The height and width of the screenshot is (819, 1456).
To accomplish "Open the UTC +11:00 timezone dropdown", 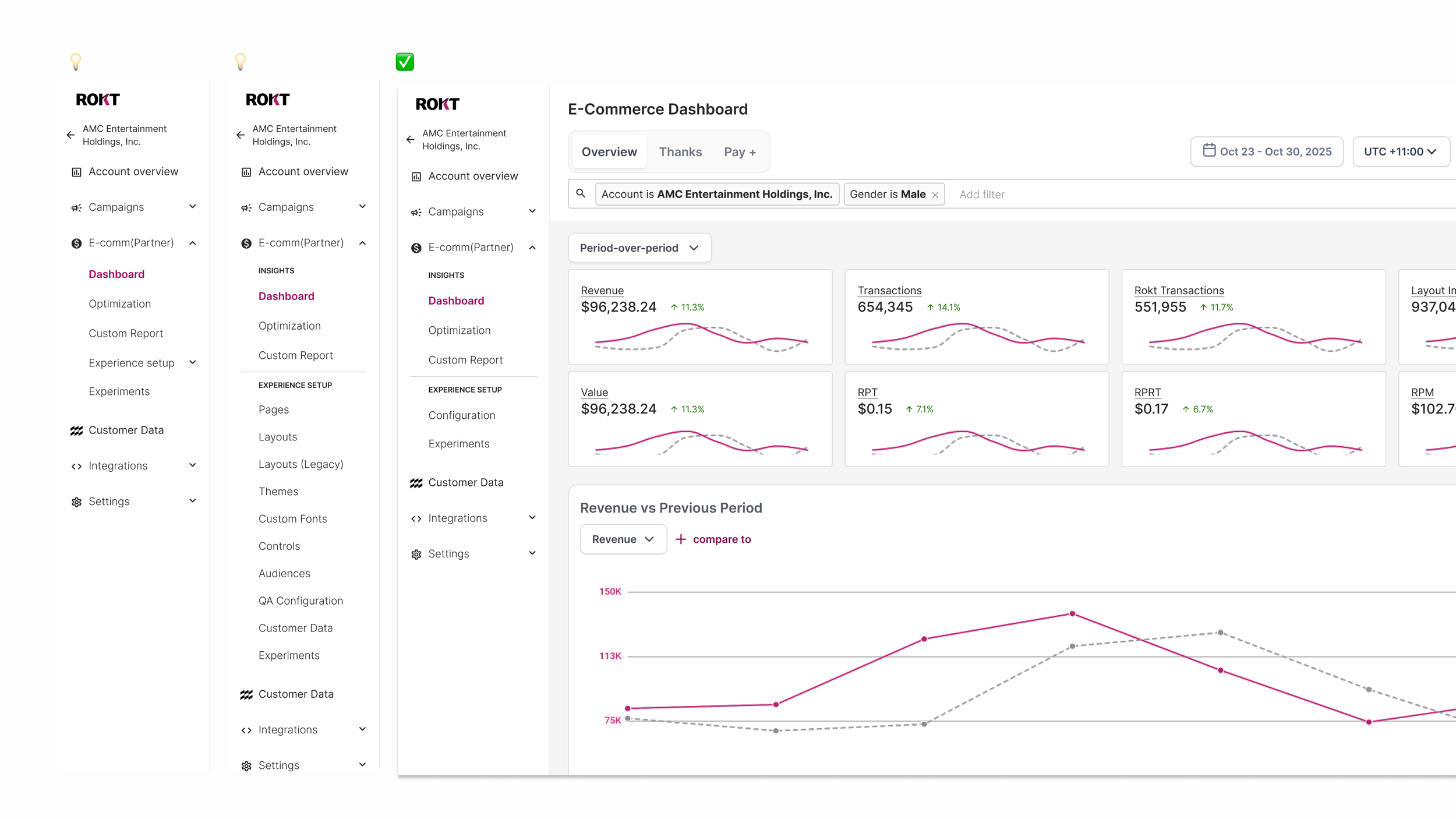I will tap(1401, 151).
